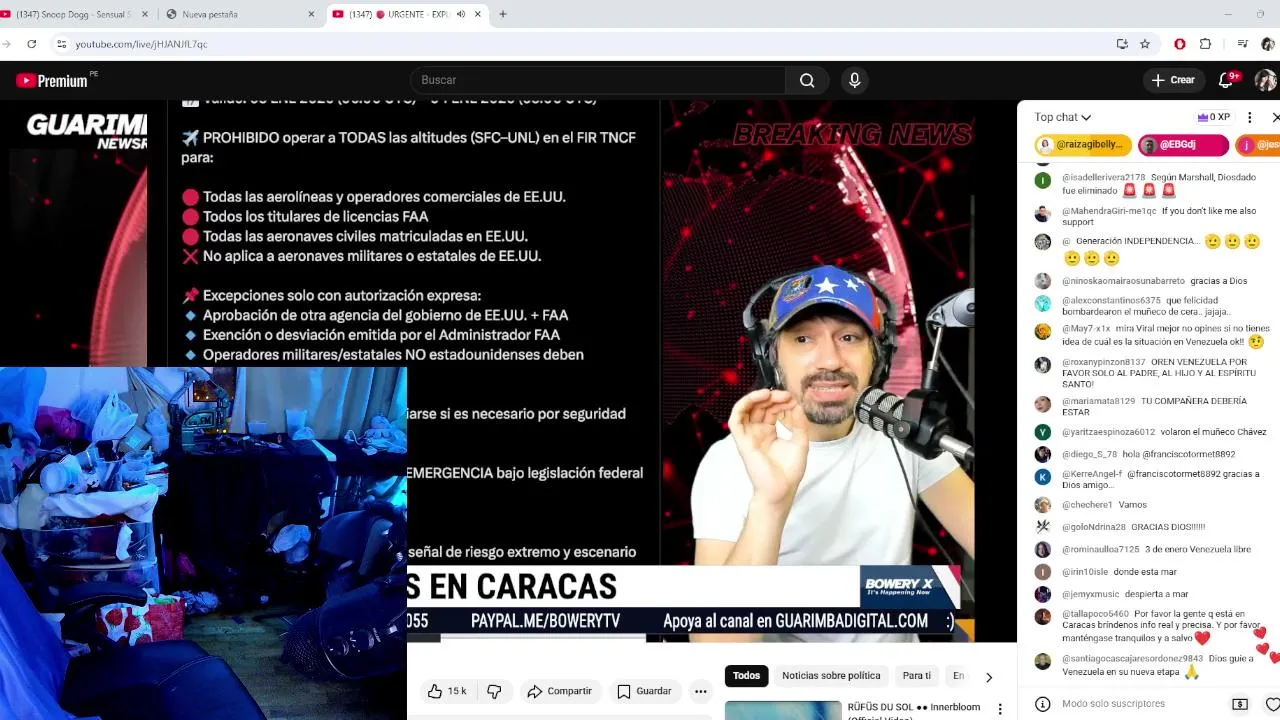Click the 0 XP crown badge
Image resolution: width=1280 pixels, height=720 pixels.
tap(1213, 117)
